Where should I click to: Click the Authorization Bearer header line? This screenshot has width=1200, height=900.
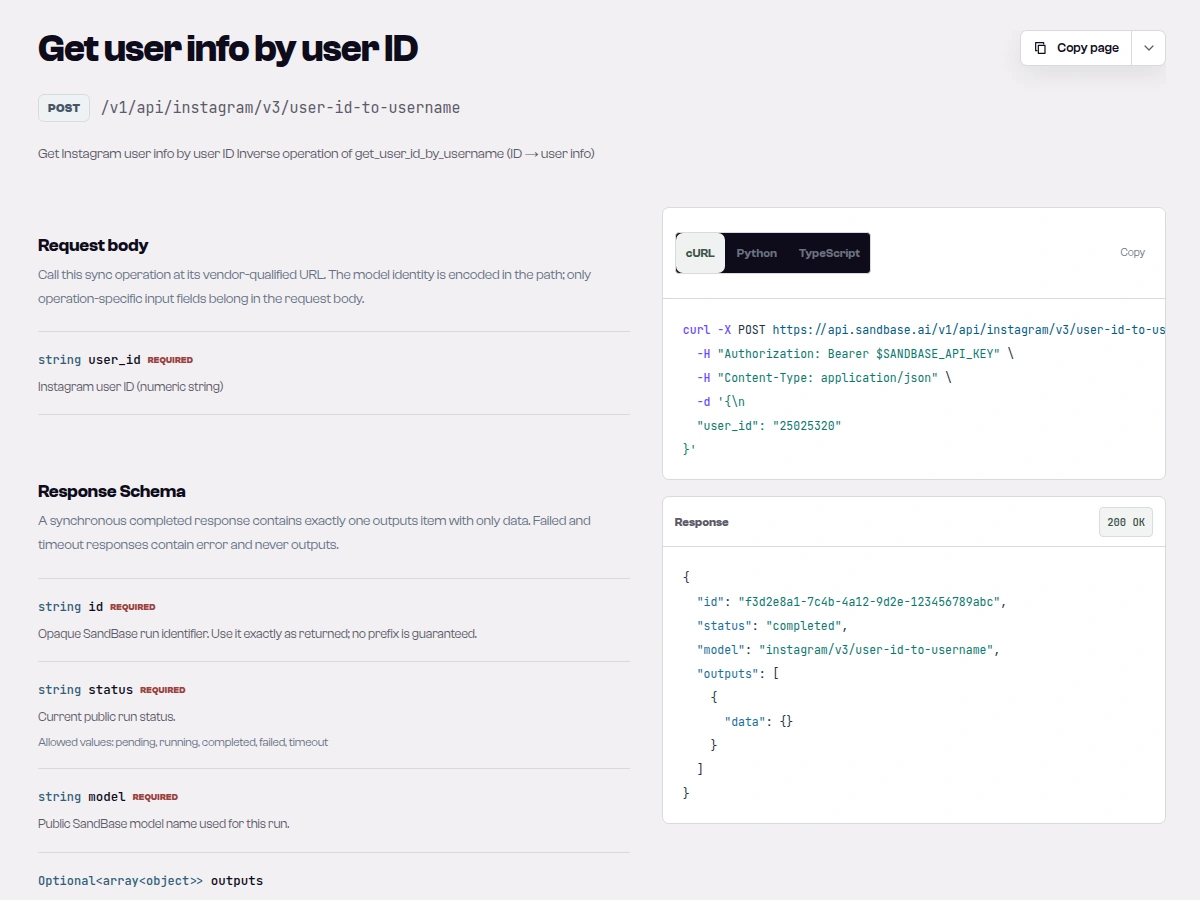click(x=855, y=353)
